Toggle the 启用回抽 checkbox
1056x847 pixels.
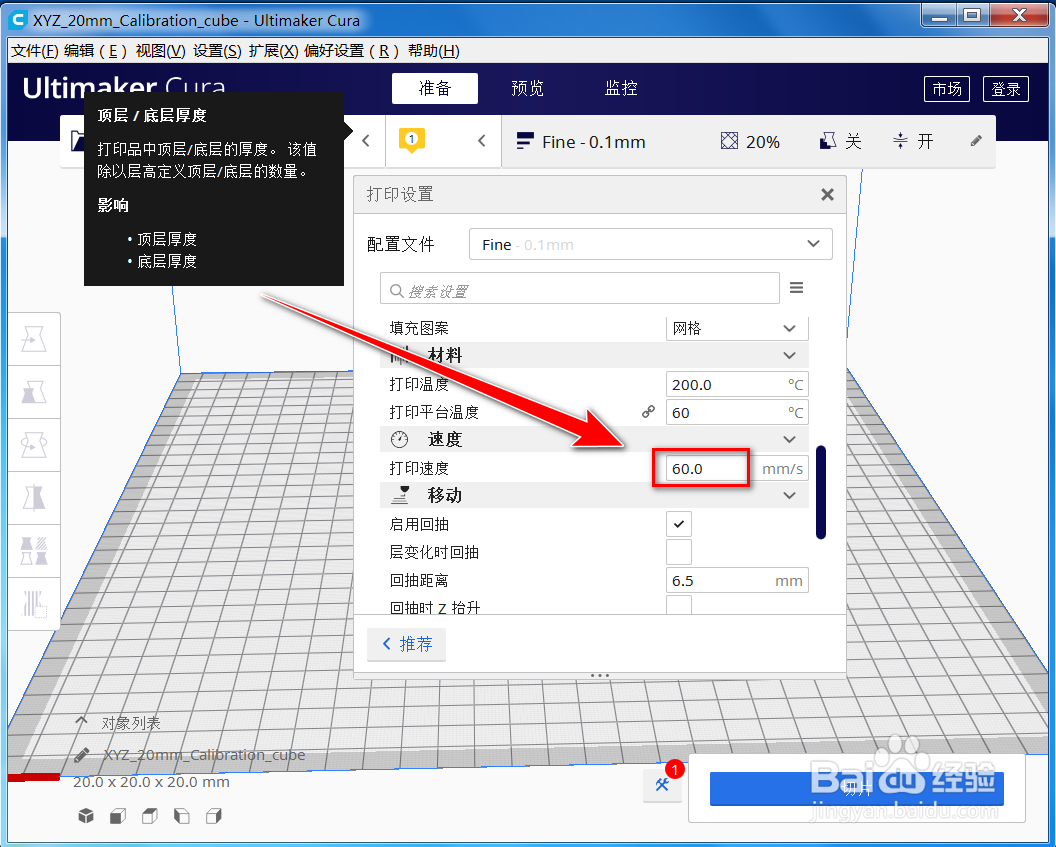(x=679, y=524)
